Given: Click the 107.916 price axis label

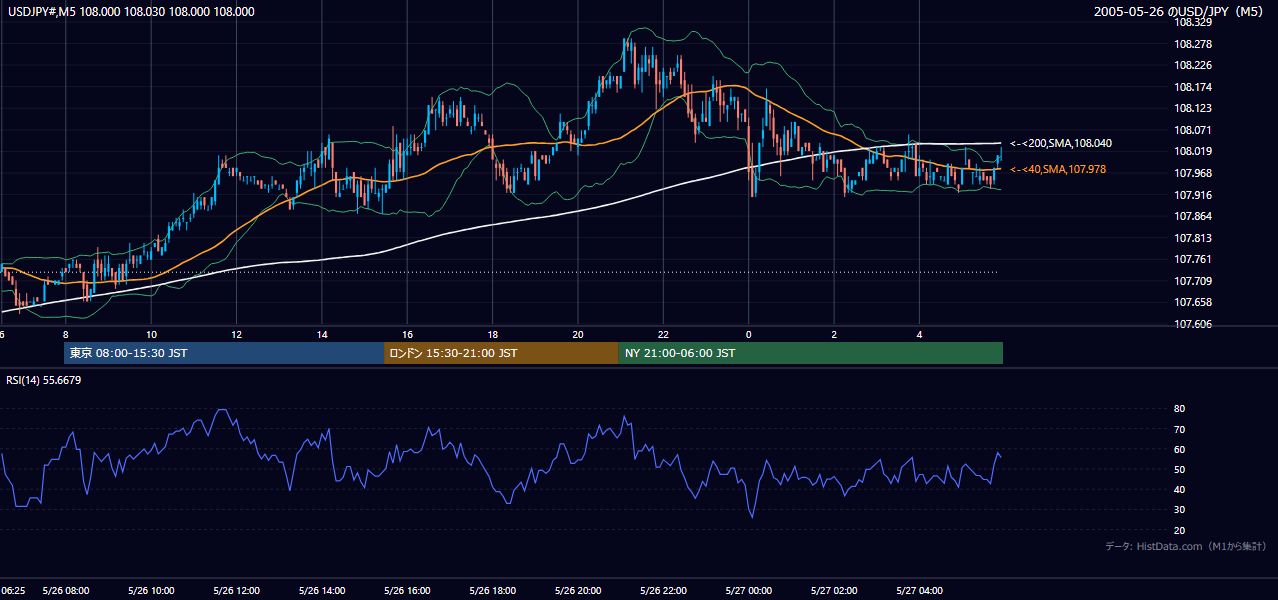Looking at the screenshot, I should (x=1194, y=195).
